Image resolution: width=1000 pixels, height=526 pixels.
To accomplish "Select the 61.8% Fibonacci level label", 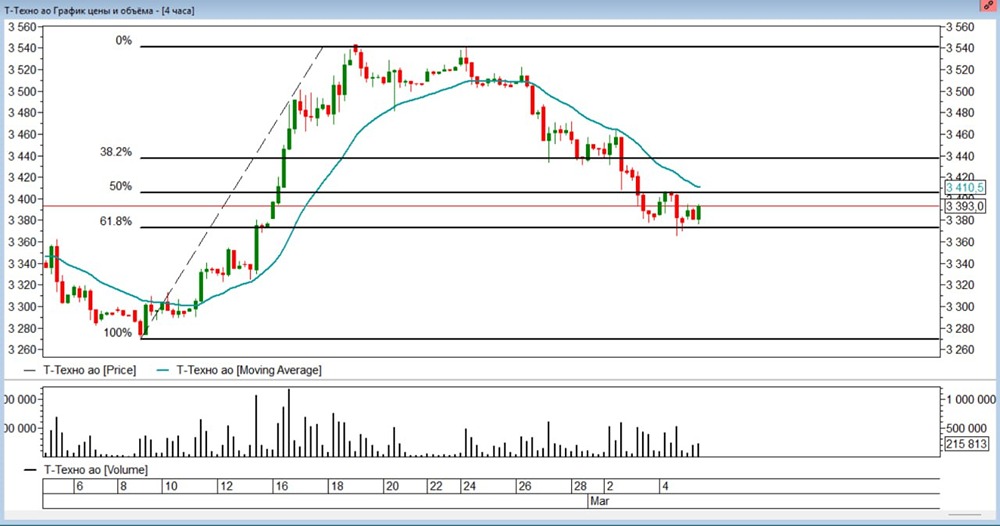I will [x=115, y=221].
